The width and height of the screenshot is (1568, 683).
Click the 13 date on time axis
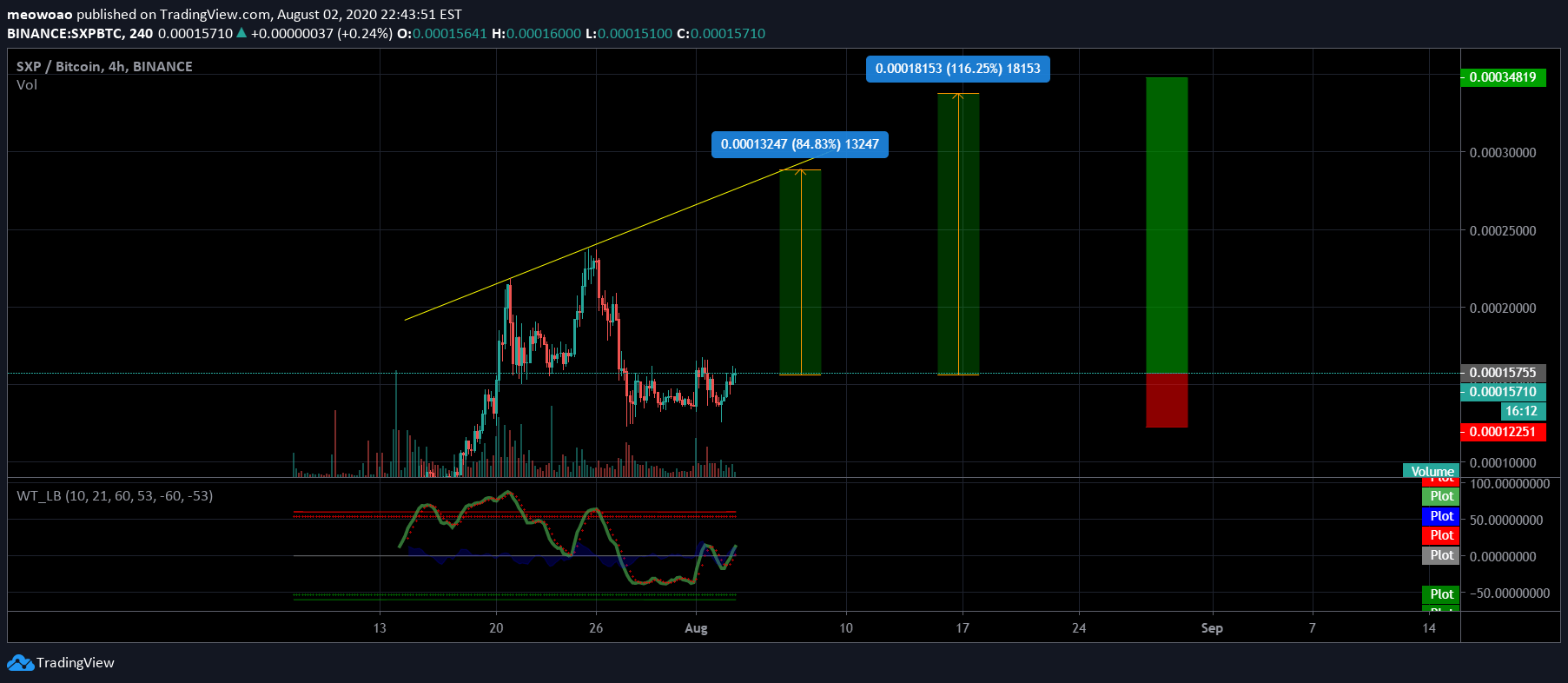coord(380,628)
